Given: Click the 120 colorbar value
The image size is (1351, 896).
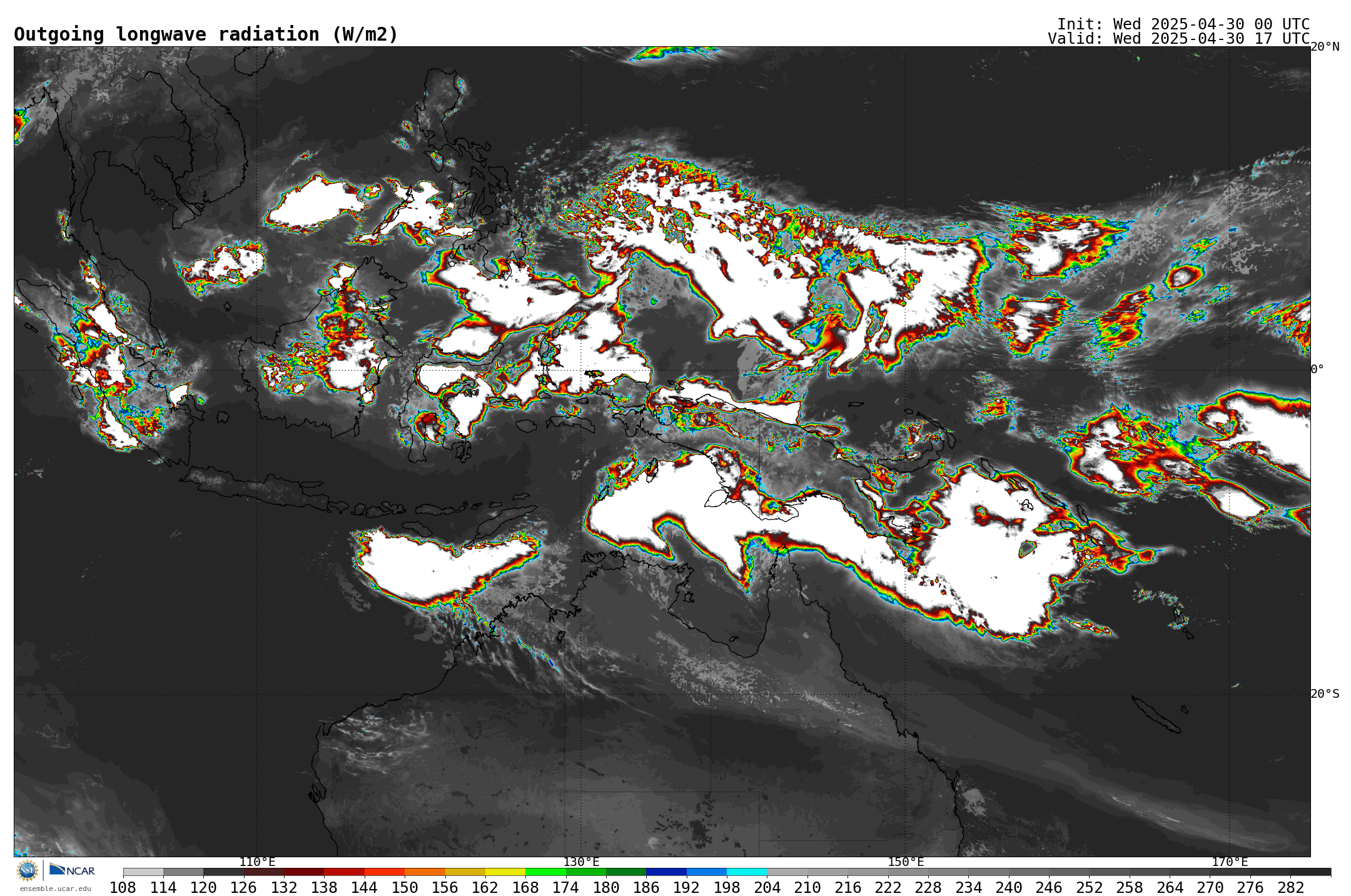Looking at the screenshot, I should point(203,888).
